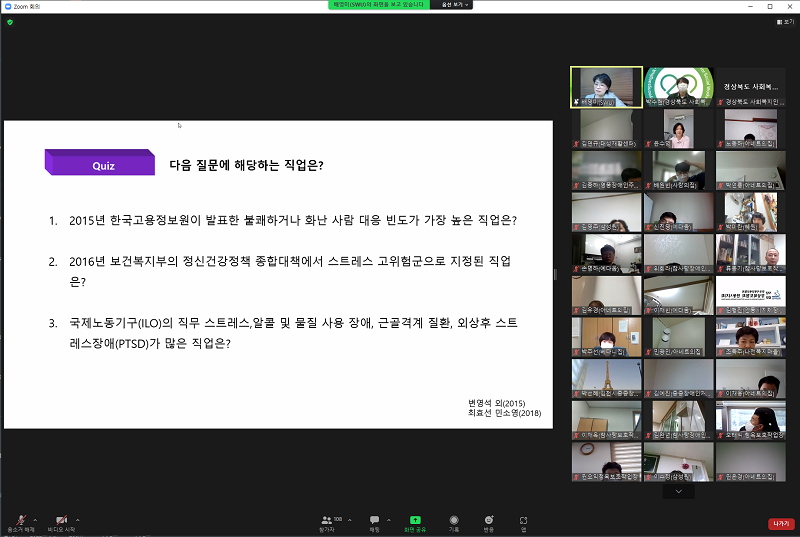The image size is (800, 537).
Task: Minimize the Zoom meeting window
Action: (x=751, y=6)
